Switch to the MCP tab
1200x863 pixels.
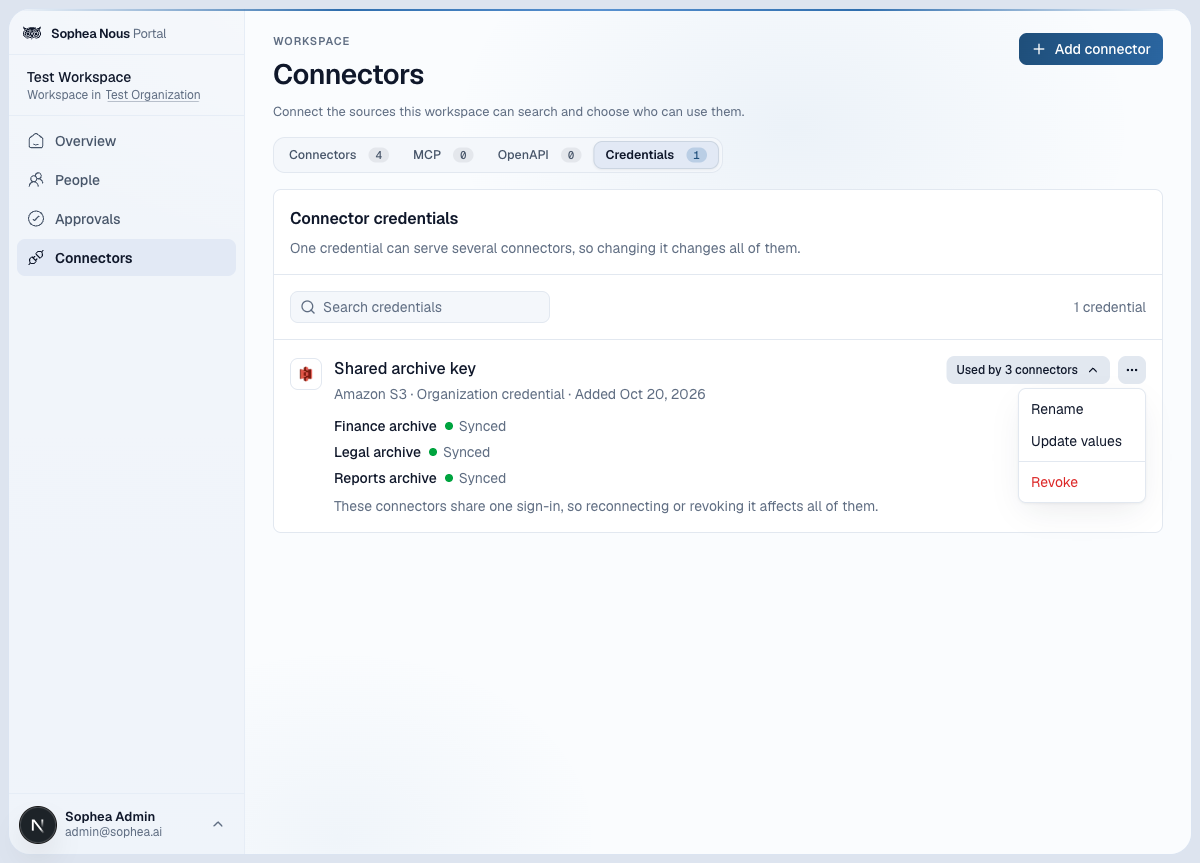pyautogui.click(x=442, y=155)
